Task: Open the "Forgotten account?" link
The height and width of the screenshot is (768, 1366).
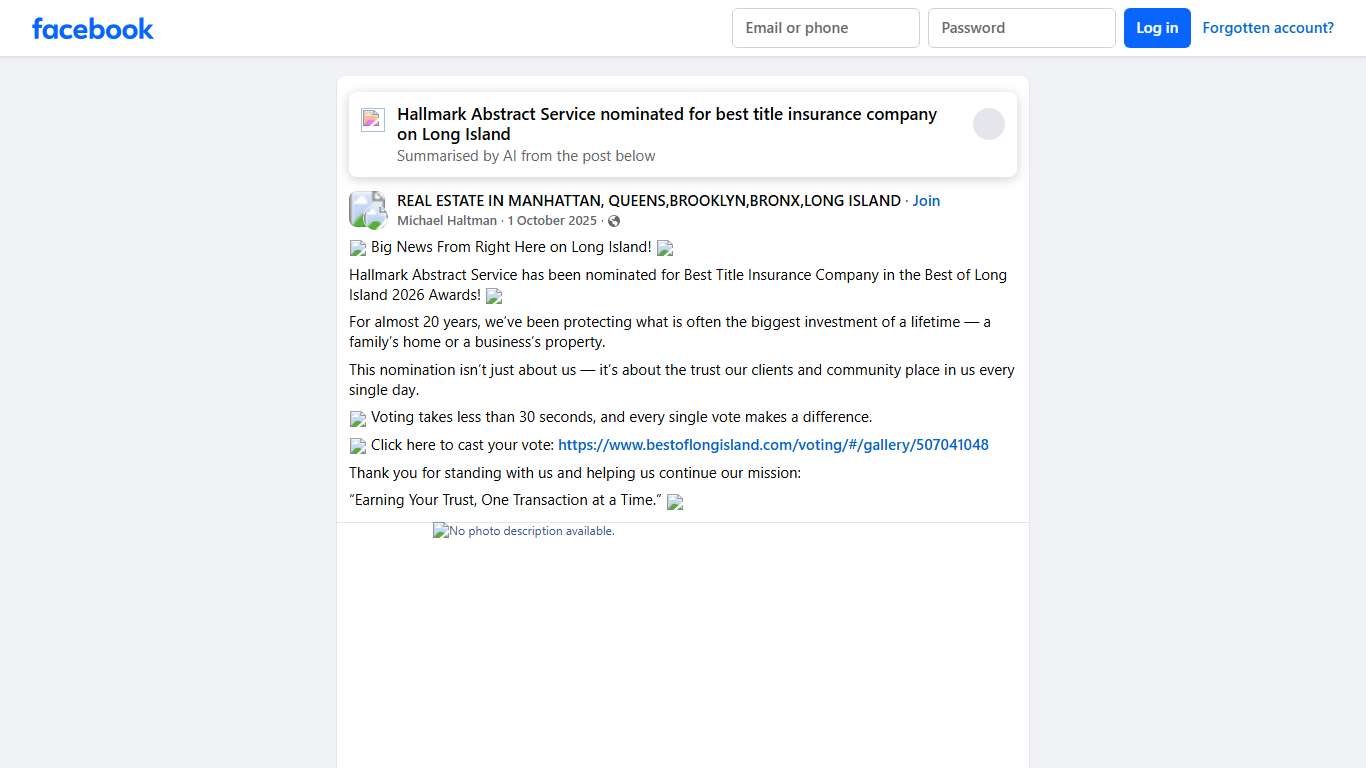Action: point(1268,28)
